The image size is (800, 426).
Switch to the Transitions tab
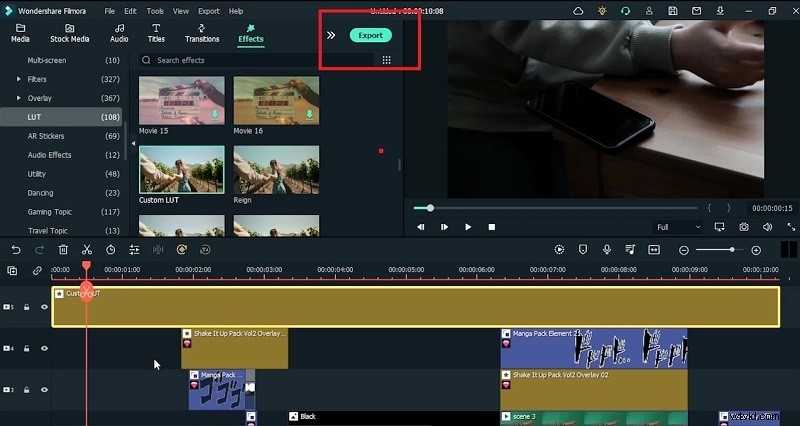(202, 33)
